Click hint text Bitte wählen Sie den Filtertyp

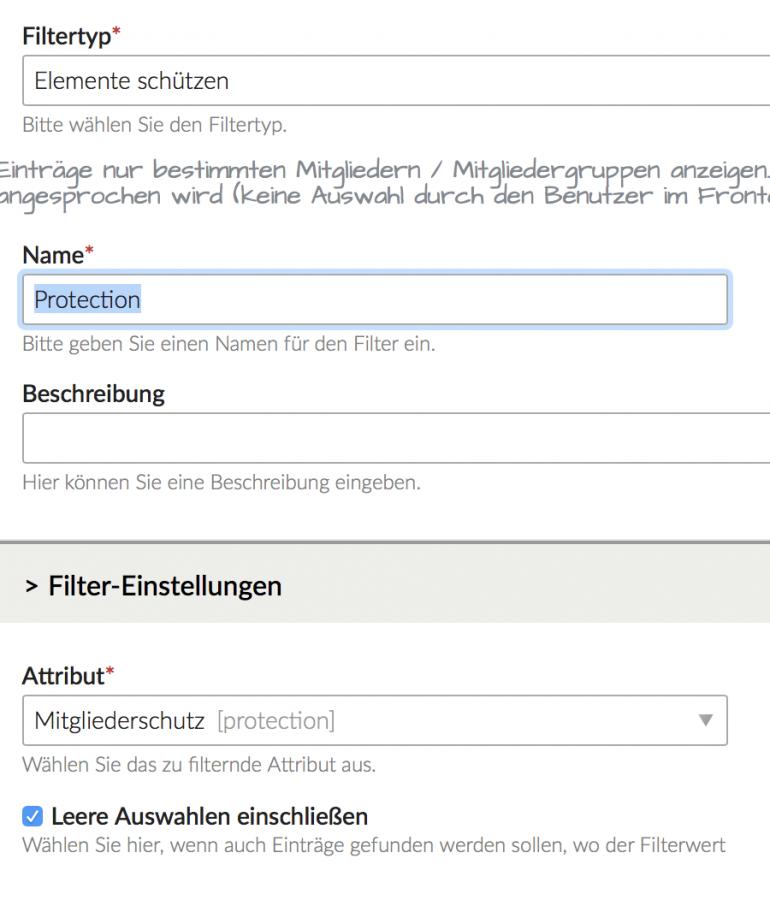coord(154,125)
